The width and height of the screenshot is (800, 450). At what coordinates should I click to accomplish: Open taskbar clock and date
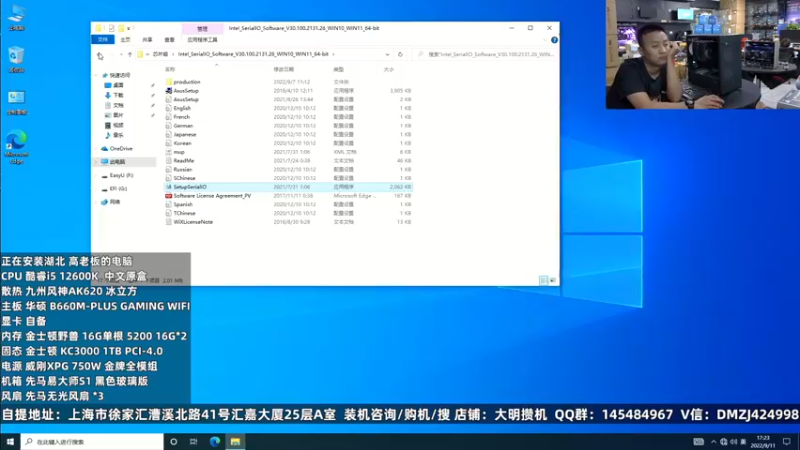(x=763, y=442)
